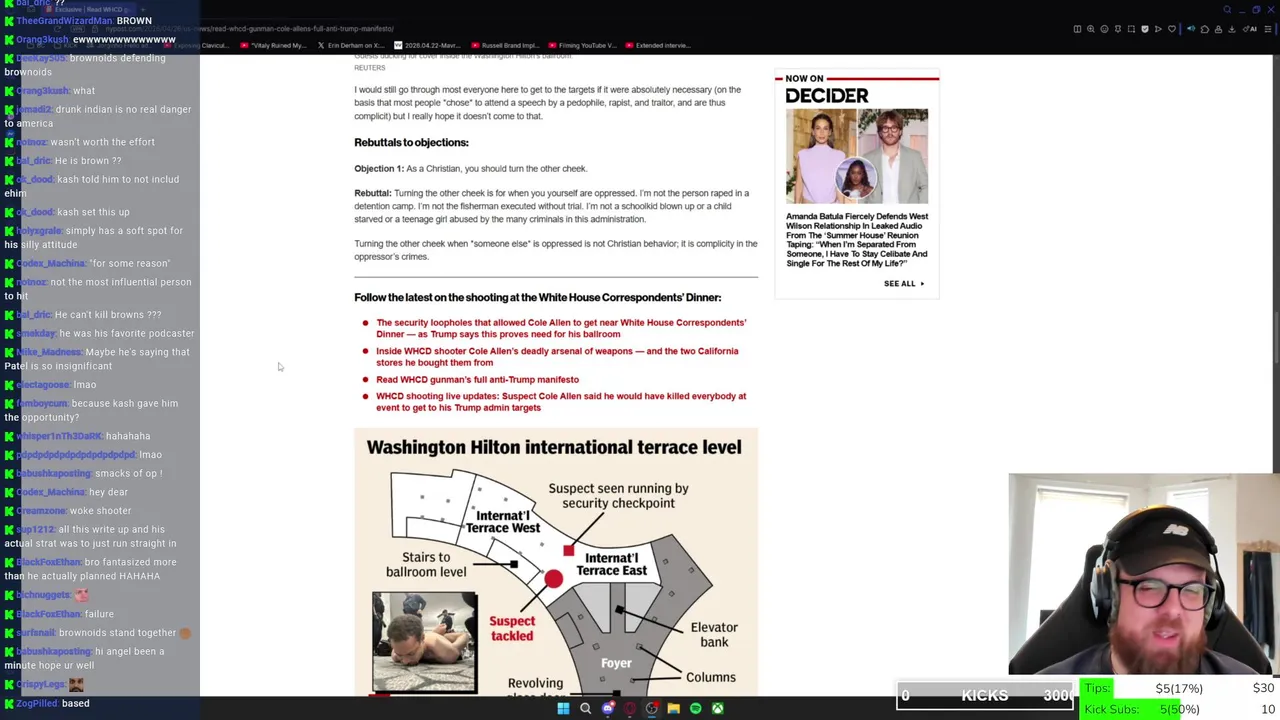Open the downloads arrow icon
Screen dimensions: 1280x720
click(1232, 29)
